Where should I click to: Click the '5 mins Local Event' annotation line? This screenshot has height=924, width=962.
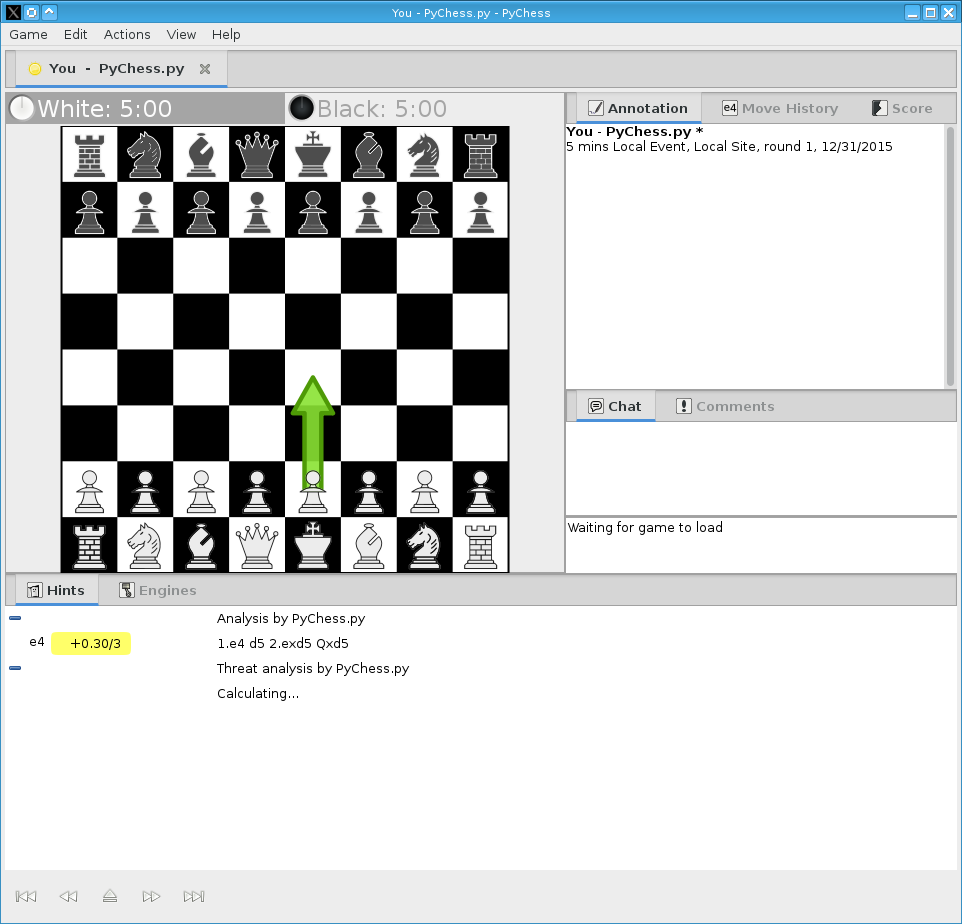(729, 147)
